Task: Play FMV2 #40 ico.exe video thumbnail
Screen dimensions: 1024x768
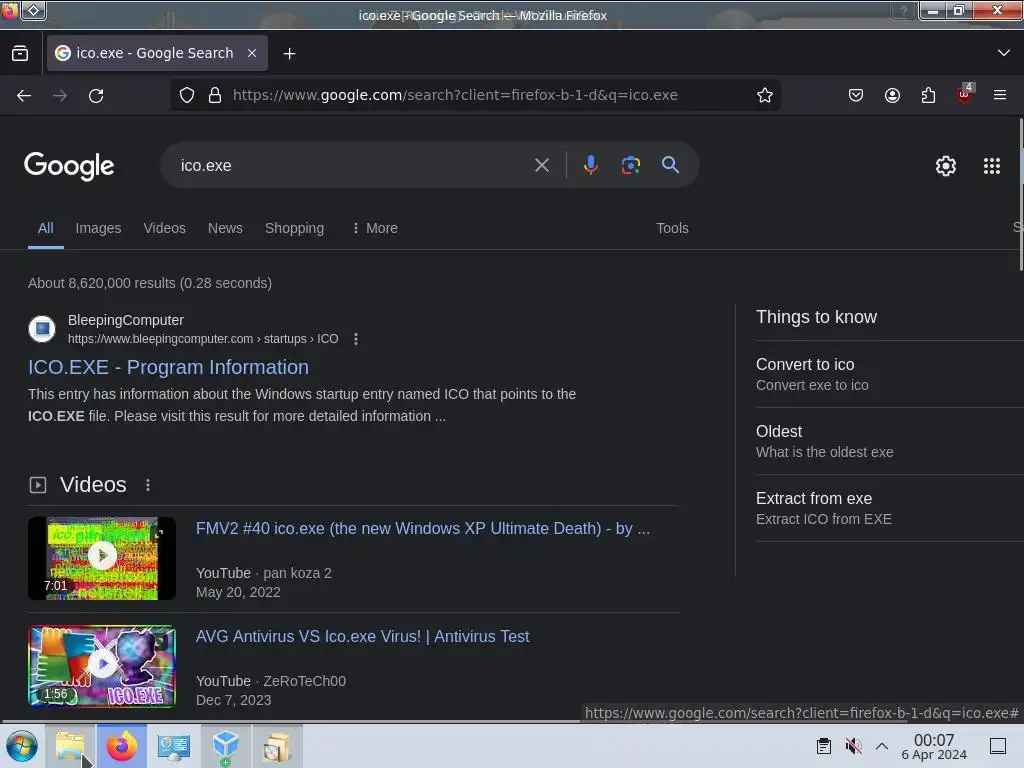Action: pyautogui.click(x=102, y=558)
